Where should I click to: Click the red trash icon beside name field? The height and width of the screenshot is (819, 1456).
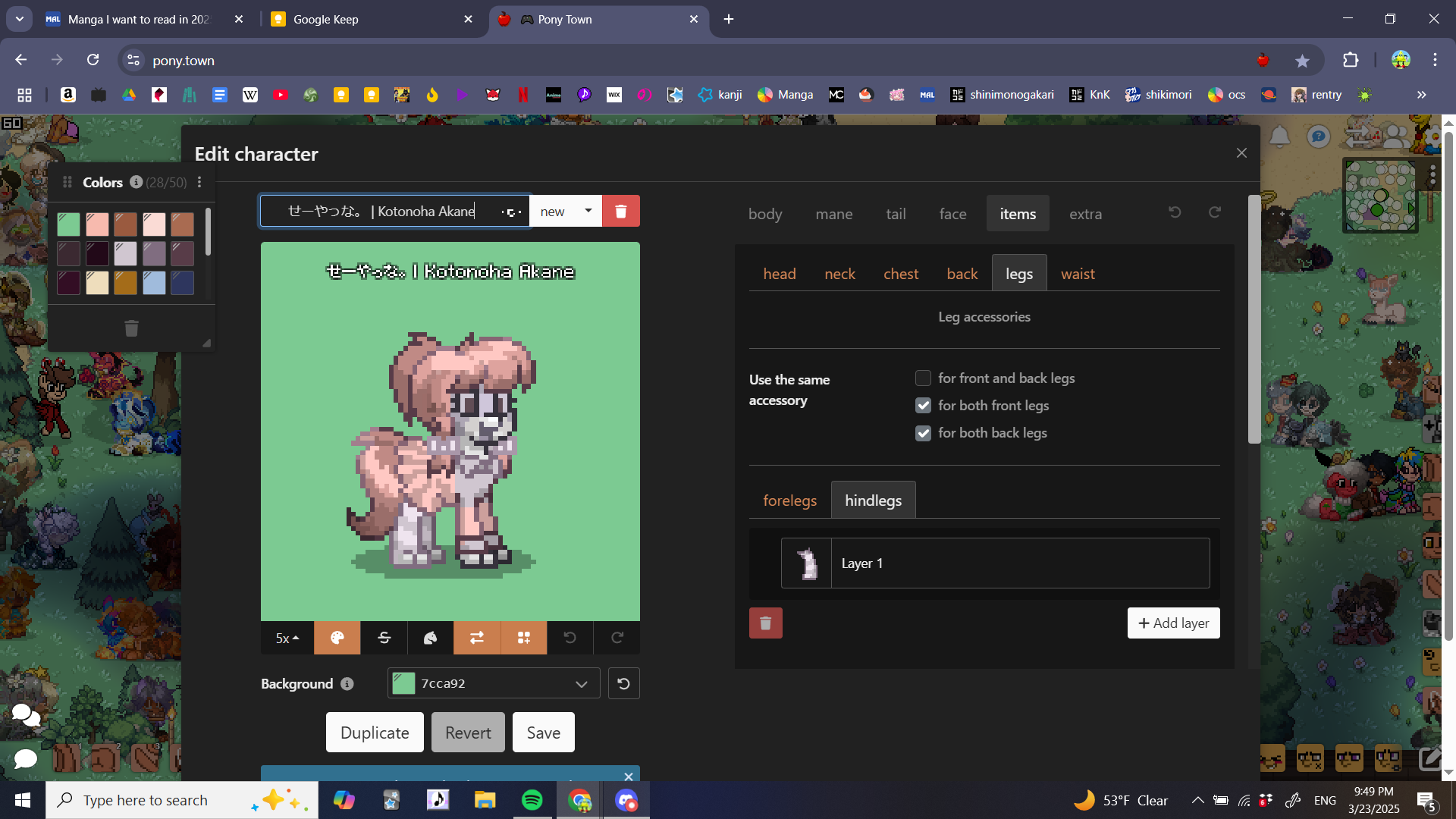click(x=620, y=211)
